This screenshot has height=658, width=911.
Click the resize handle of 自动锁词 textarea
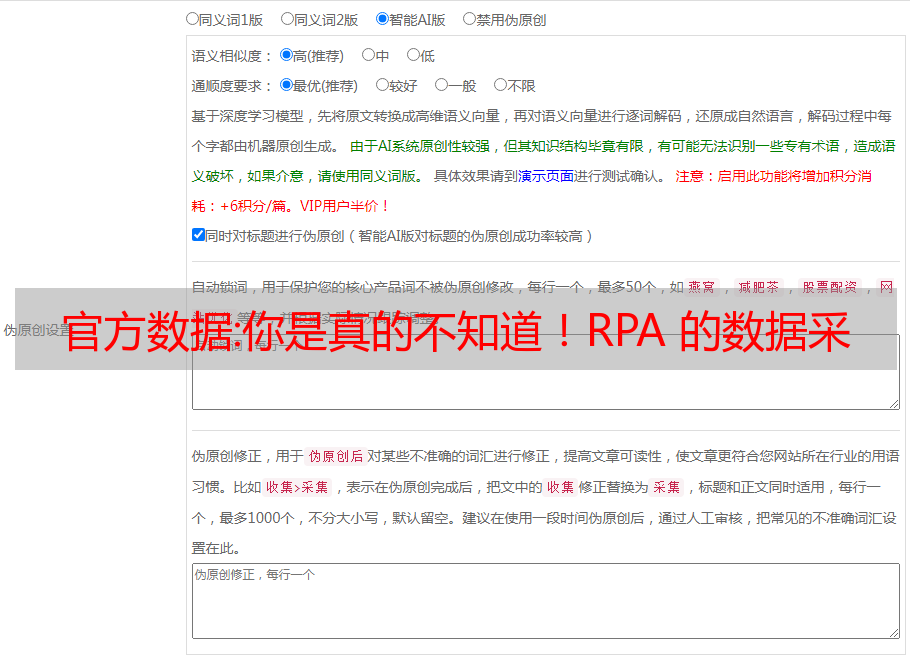(x=894, y=403)
